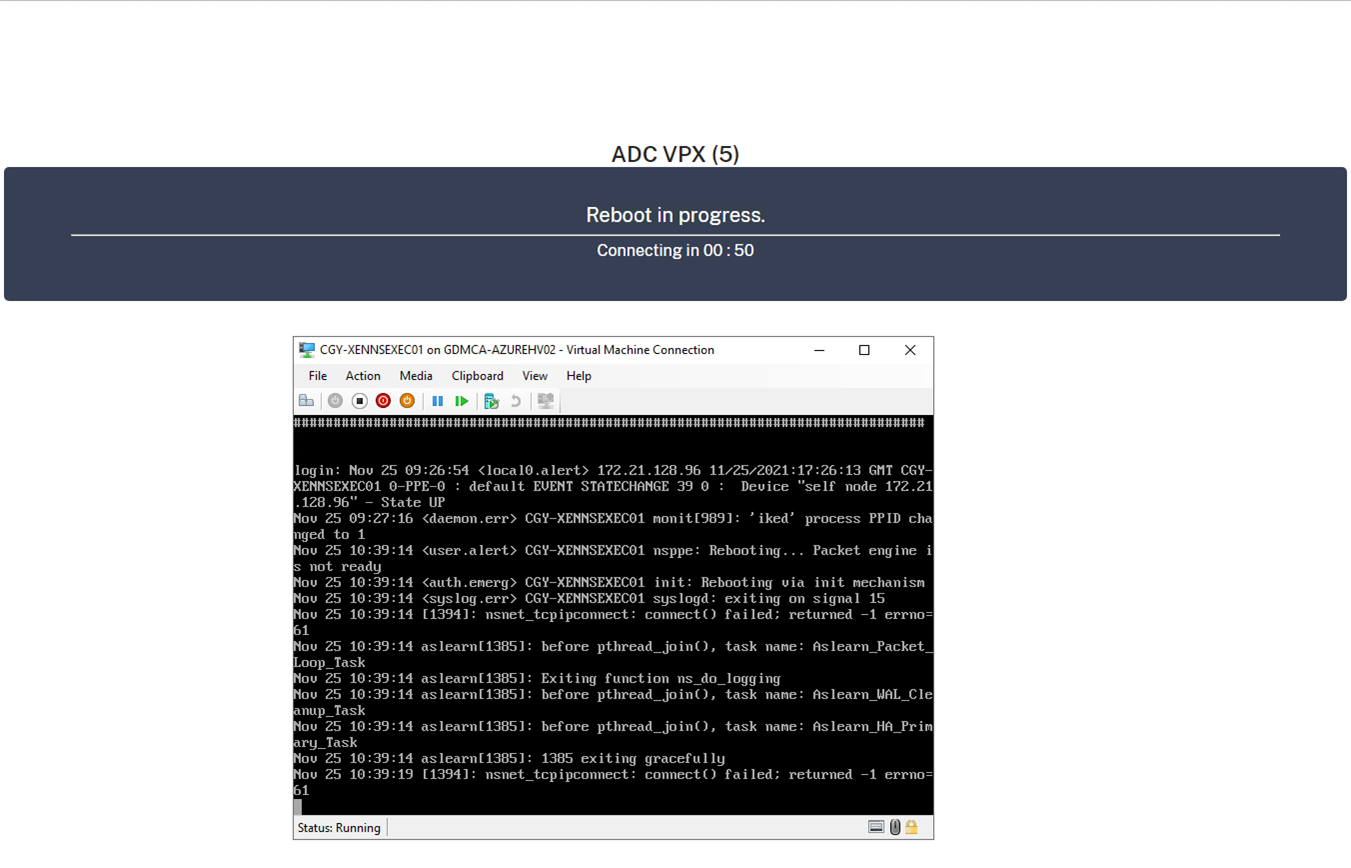This screenshot has height=868, width=1351.
Task: Click the Ctrl+Alt+Delete toolbar icon
Action: pyautogui.click(x=306, y=401)
